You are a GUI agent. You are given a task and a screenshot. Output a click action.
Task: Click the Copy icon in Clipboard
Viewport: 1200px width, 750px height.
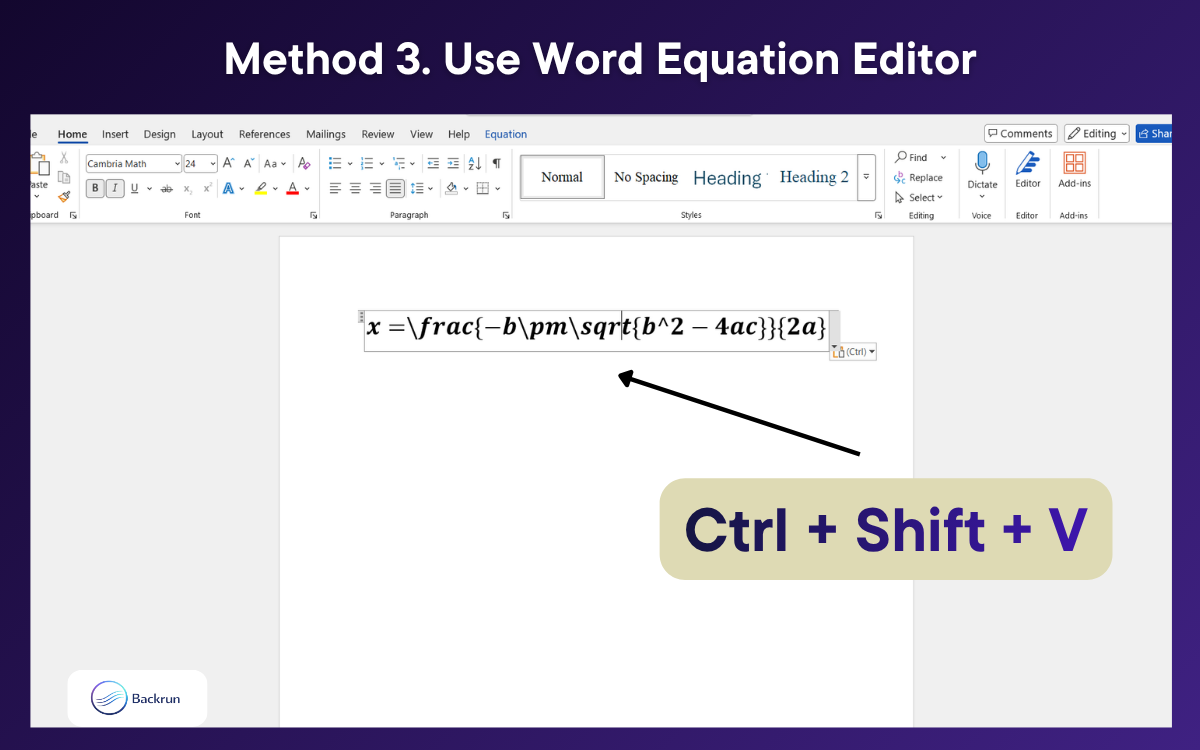64,177
